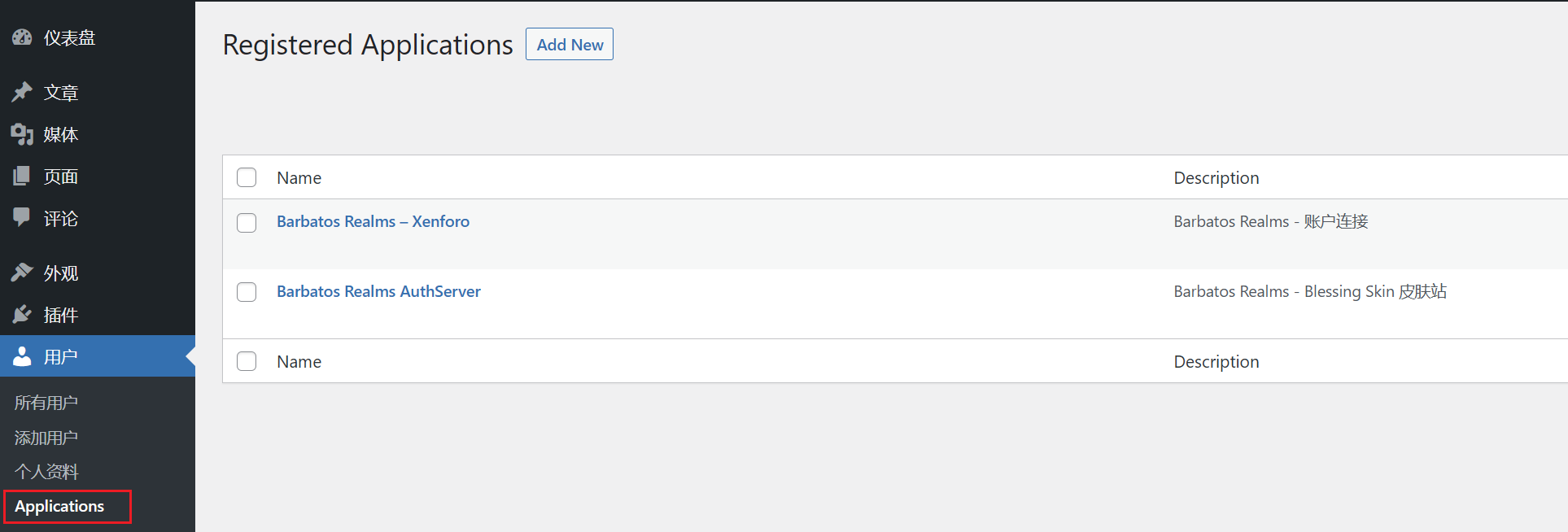Open Barbatos Realms AuthServer application link
Viewport: 1568px width, 532px height.
(x=378, y=291)
